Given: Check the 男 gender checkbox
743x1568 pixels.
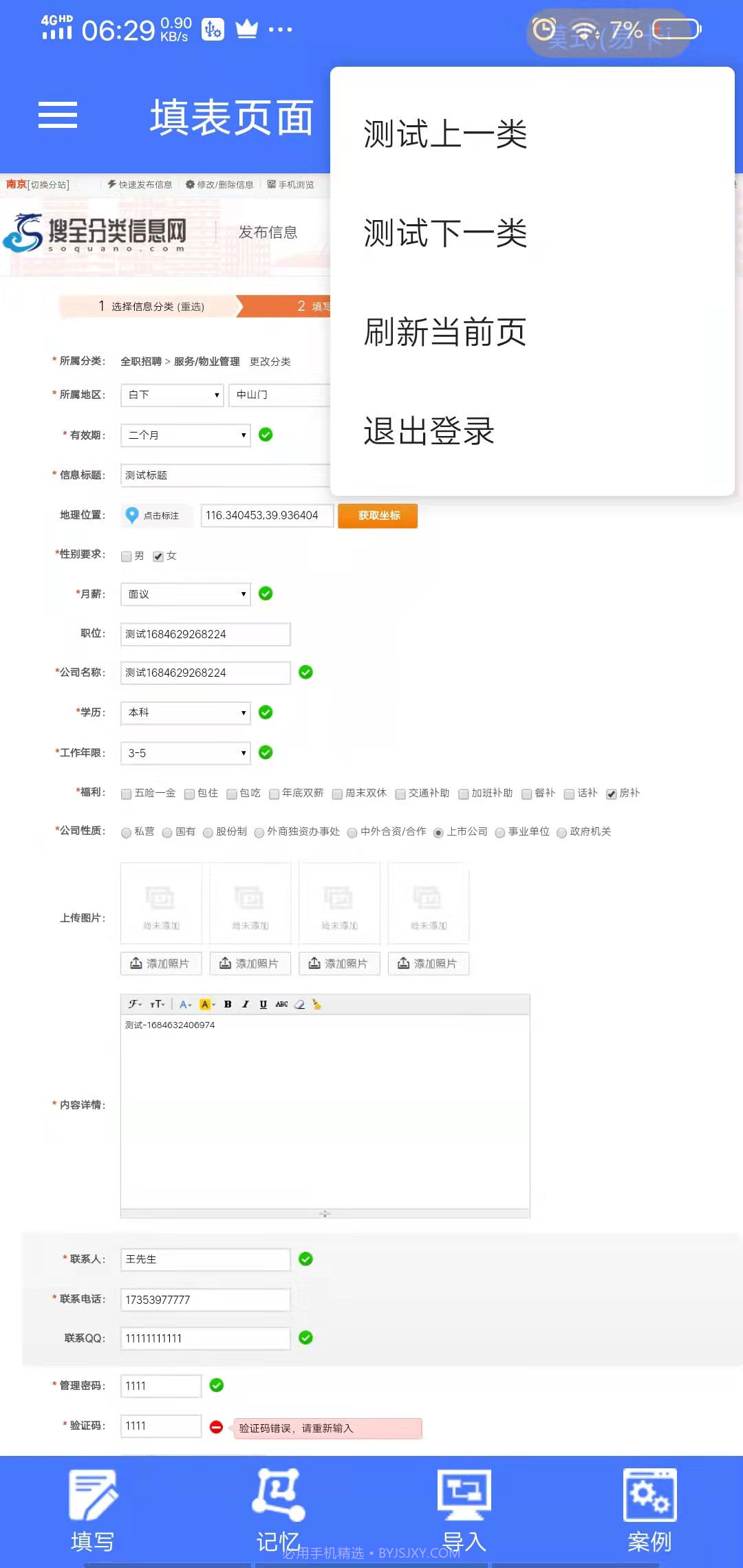Looking at the screenshot, I should [126, 556].
